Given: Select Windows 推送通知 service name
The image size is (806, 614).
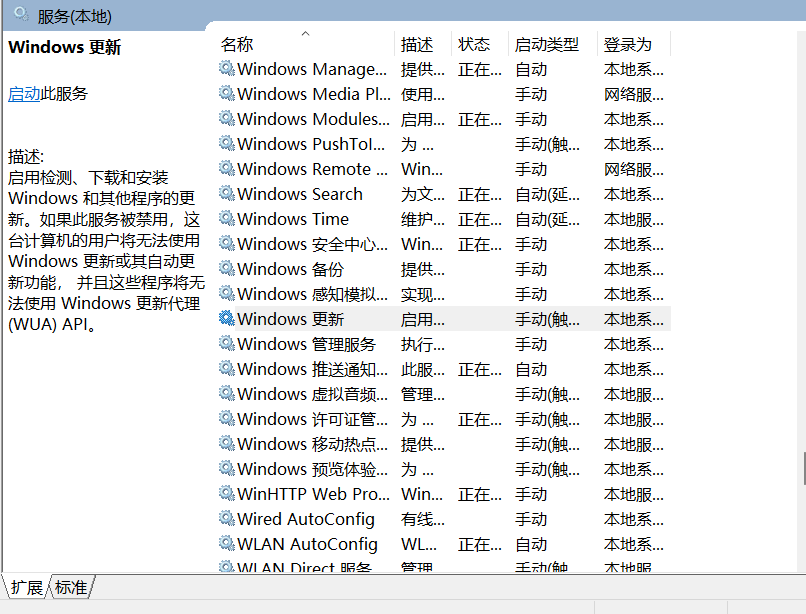Looking at the screenshot, I should (x=313, y=369).
